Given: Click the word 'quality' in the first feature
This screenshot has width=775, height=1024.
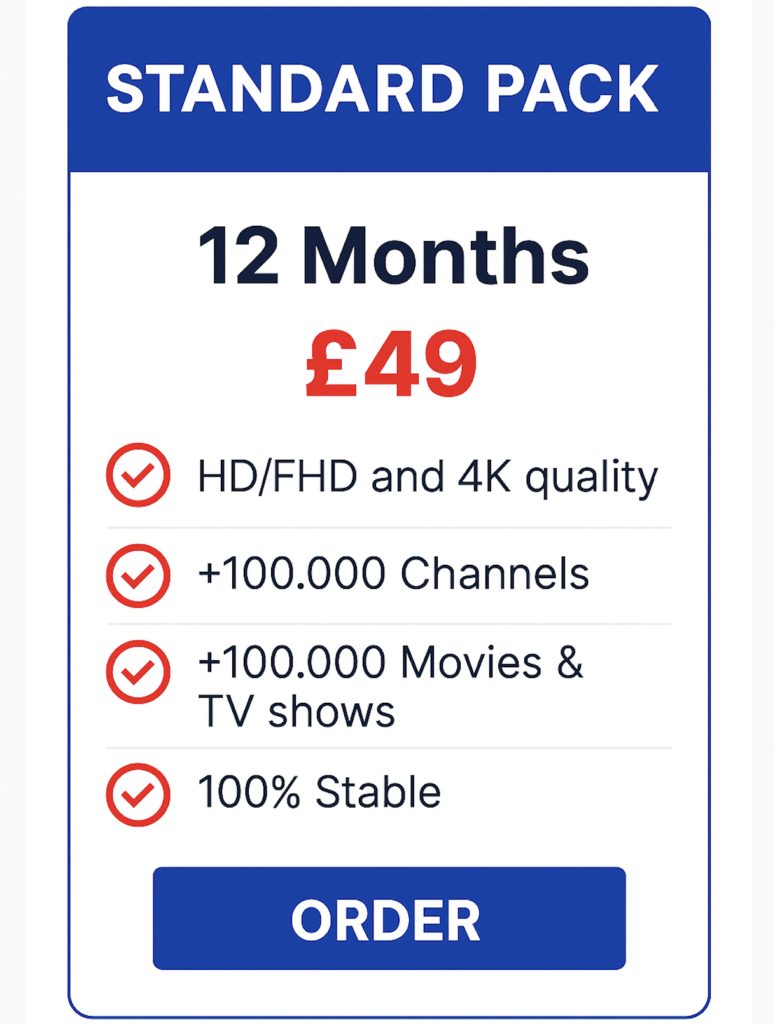Looking at the screenshot, I should click(592, 478).
